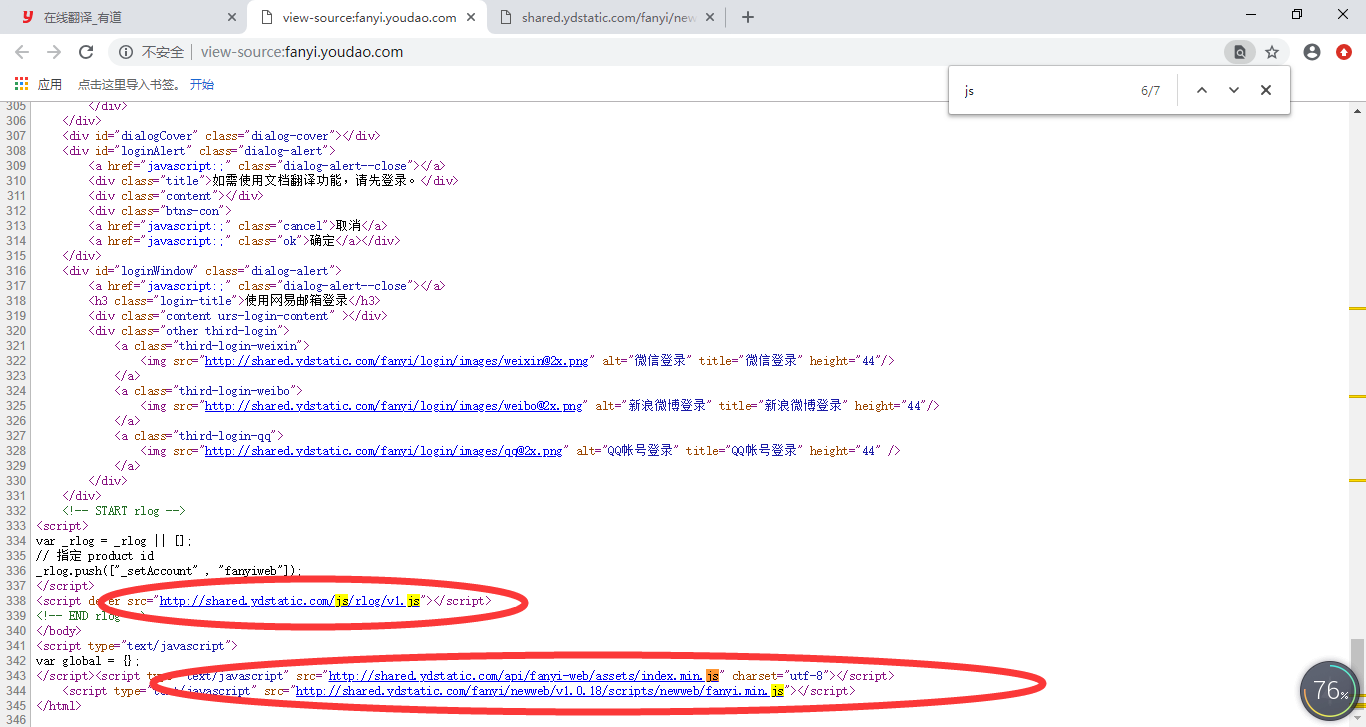Click the _rlog.push setAccount line

169,571
